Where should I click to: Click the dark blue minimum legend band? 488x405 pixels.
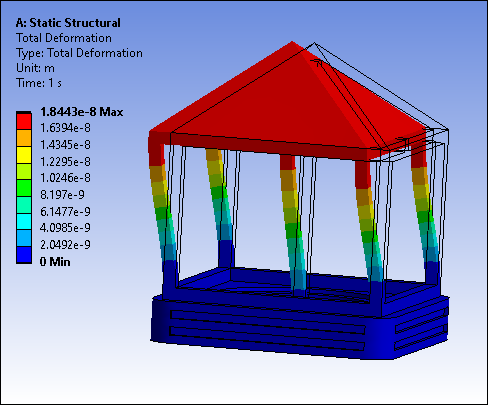(x=24, y=255)
